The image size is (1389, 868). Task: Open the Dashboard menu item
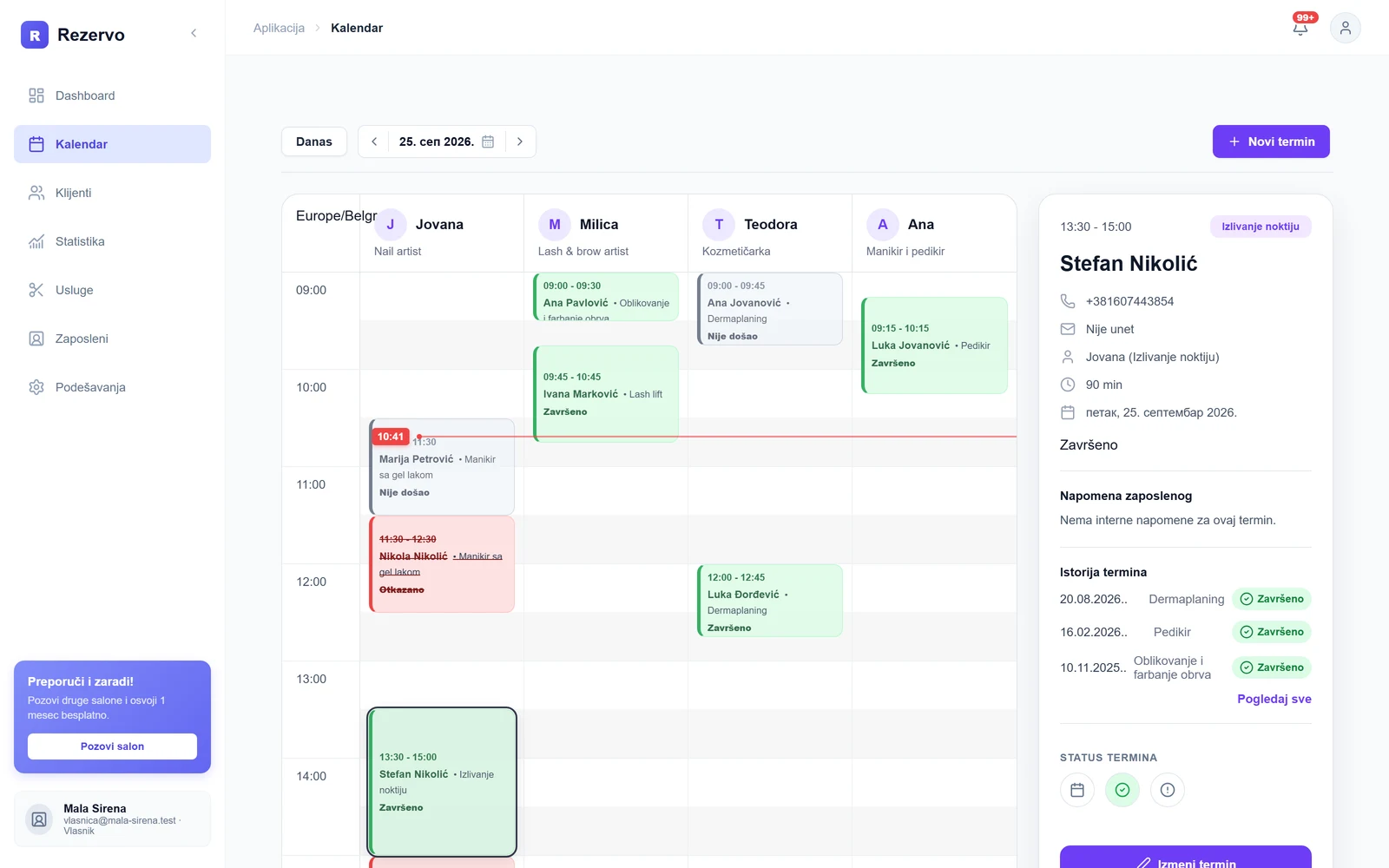pyautogui.click(x=112, y=95)
